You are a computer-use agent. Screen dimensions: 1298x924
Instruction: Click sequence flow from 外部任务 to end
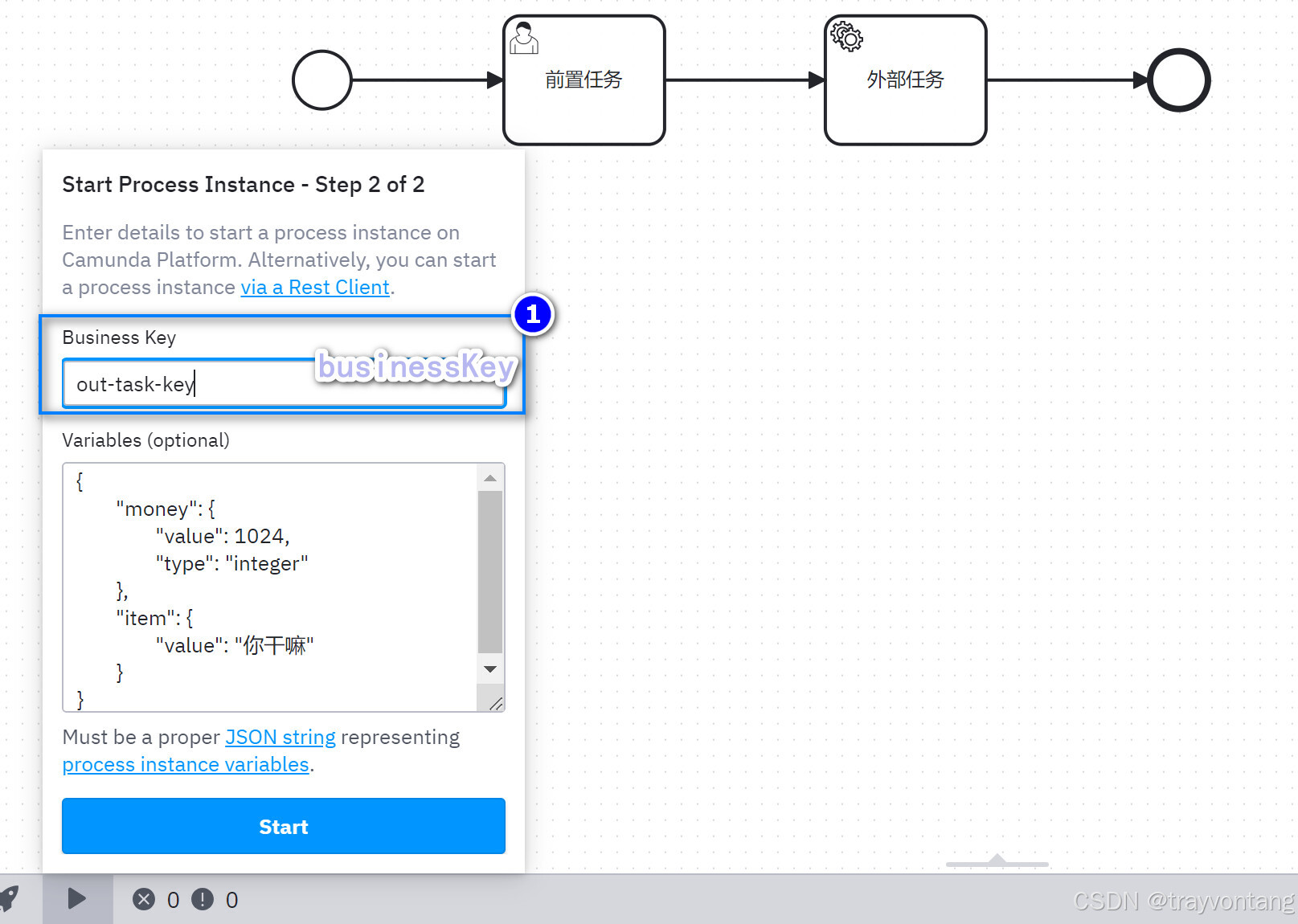pyautogui.click(x=1067, y=80)
